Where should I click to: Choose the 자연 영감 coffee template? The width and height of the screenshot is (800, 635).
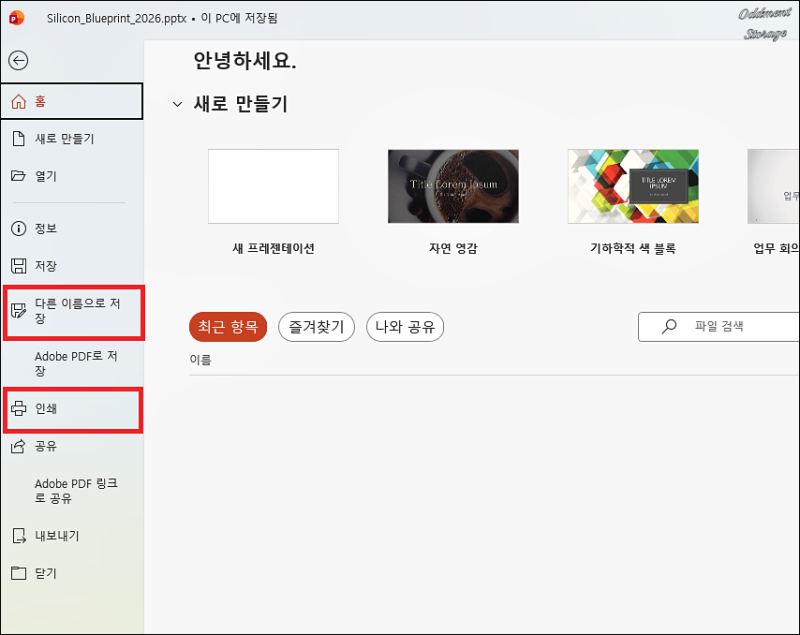[453, 186]
